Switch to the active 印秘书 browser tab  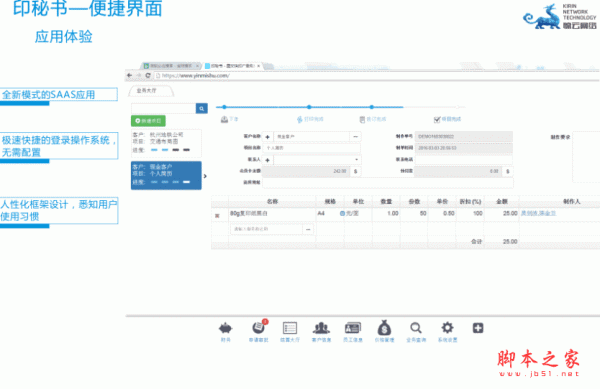[x=232, y=66]
